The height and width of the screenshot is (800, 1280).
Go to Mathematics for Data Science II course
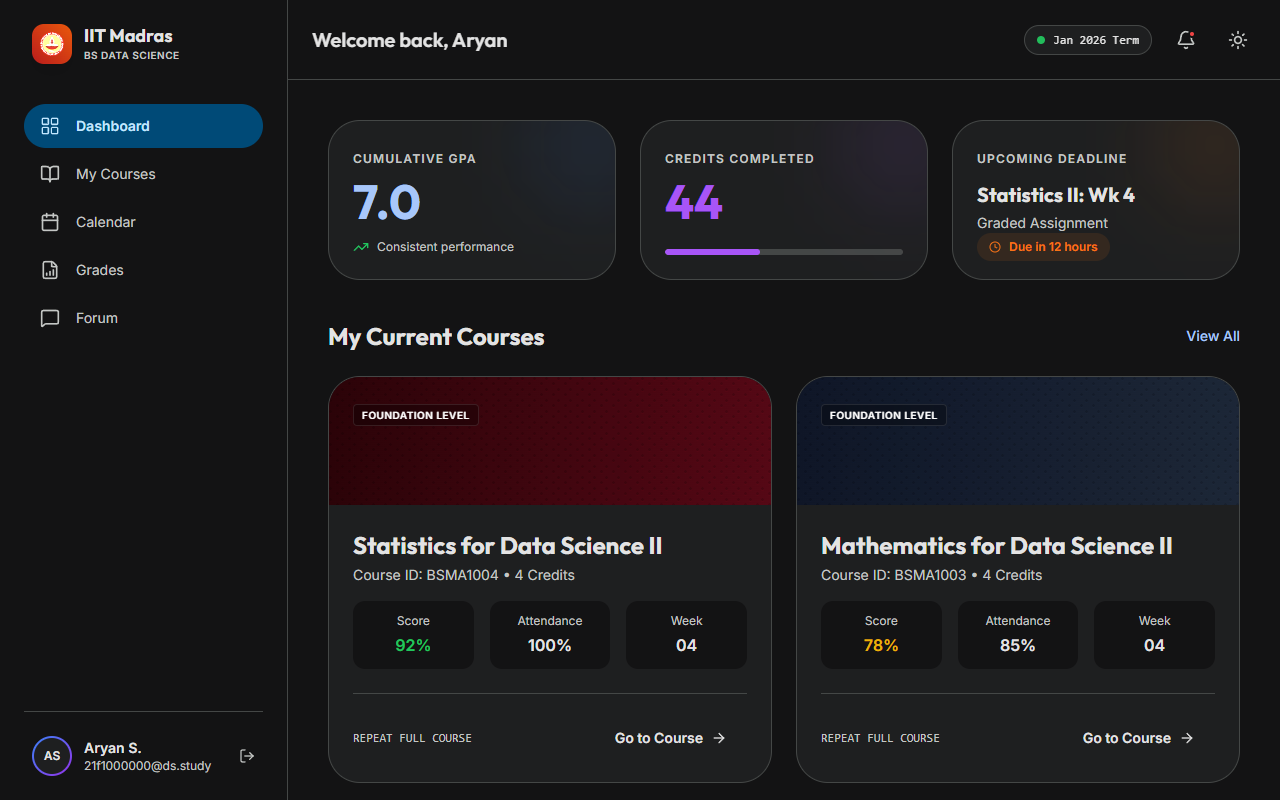(1137, 738)
